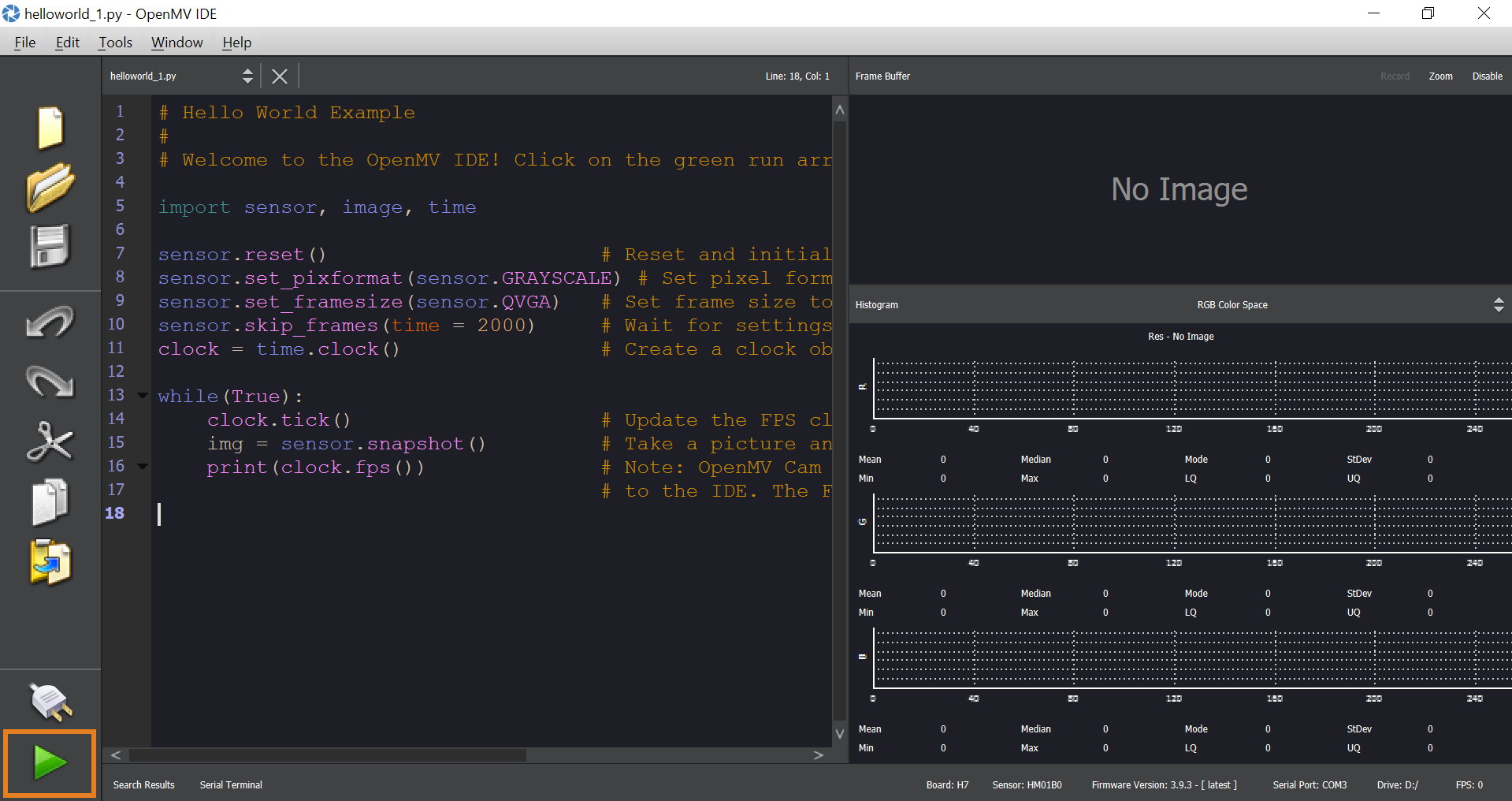The height and width of the screenshot is (801, 1512).
Task: Redo the edit with the redo arrow
Action: [50, 381]
